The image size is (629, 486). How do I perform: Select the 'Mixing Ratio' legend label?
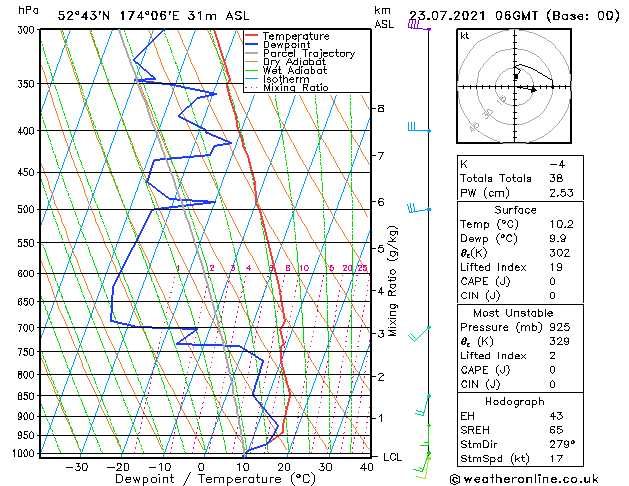click(296, 87)
